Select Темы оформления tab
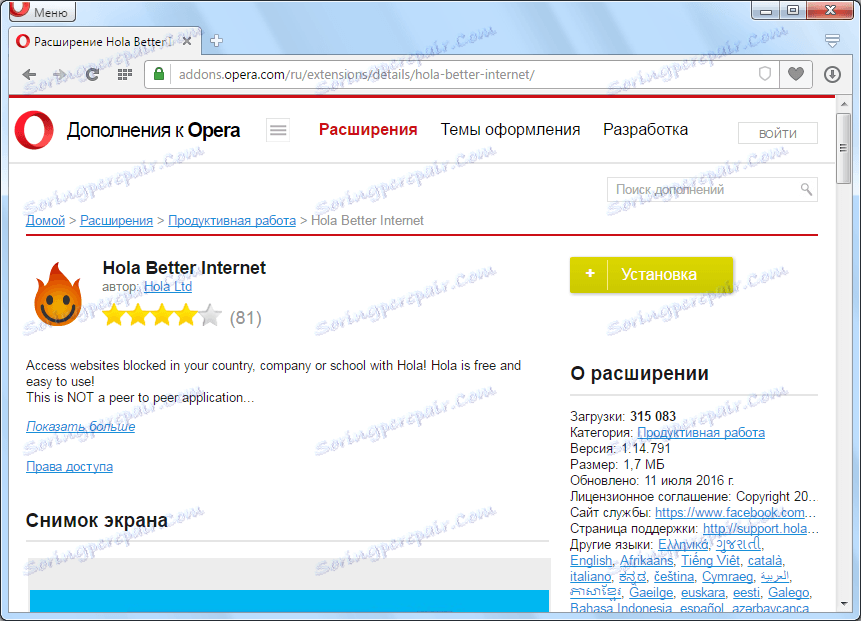The image size is (861, 621). pyautogui.click(x=510, y=130)
